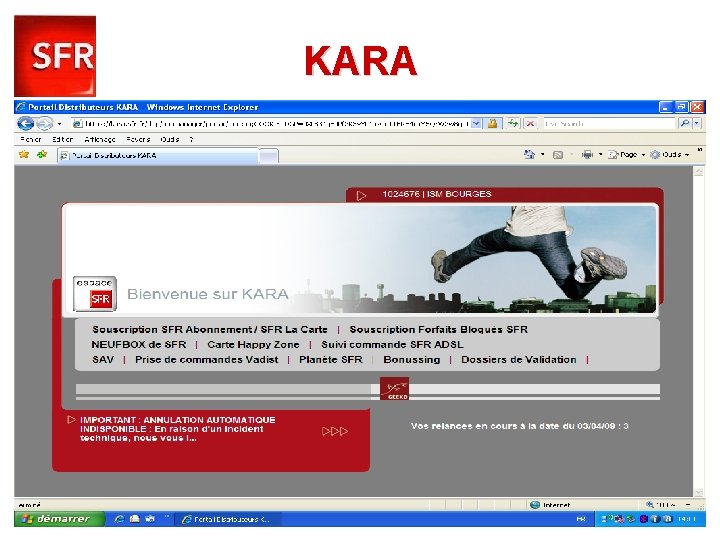Open the Dossiers de Validation link
The height and width of the screenshot is (540, 720).
click(519, 360)
